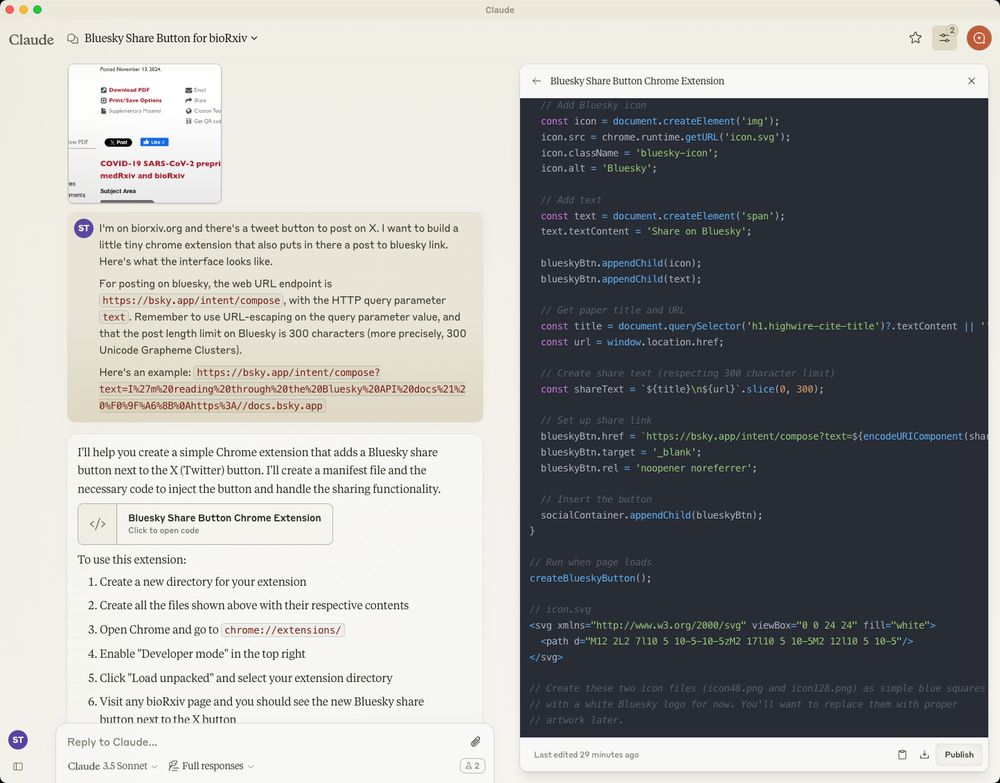This screenshot has height=783, width=1000.
Task: Click 'text' query parameter inline code
Action: click(x=114, y=317)
